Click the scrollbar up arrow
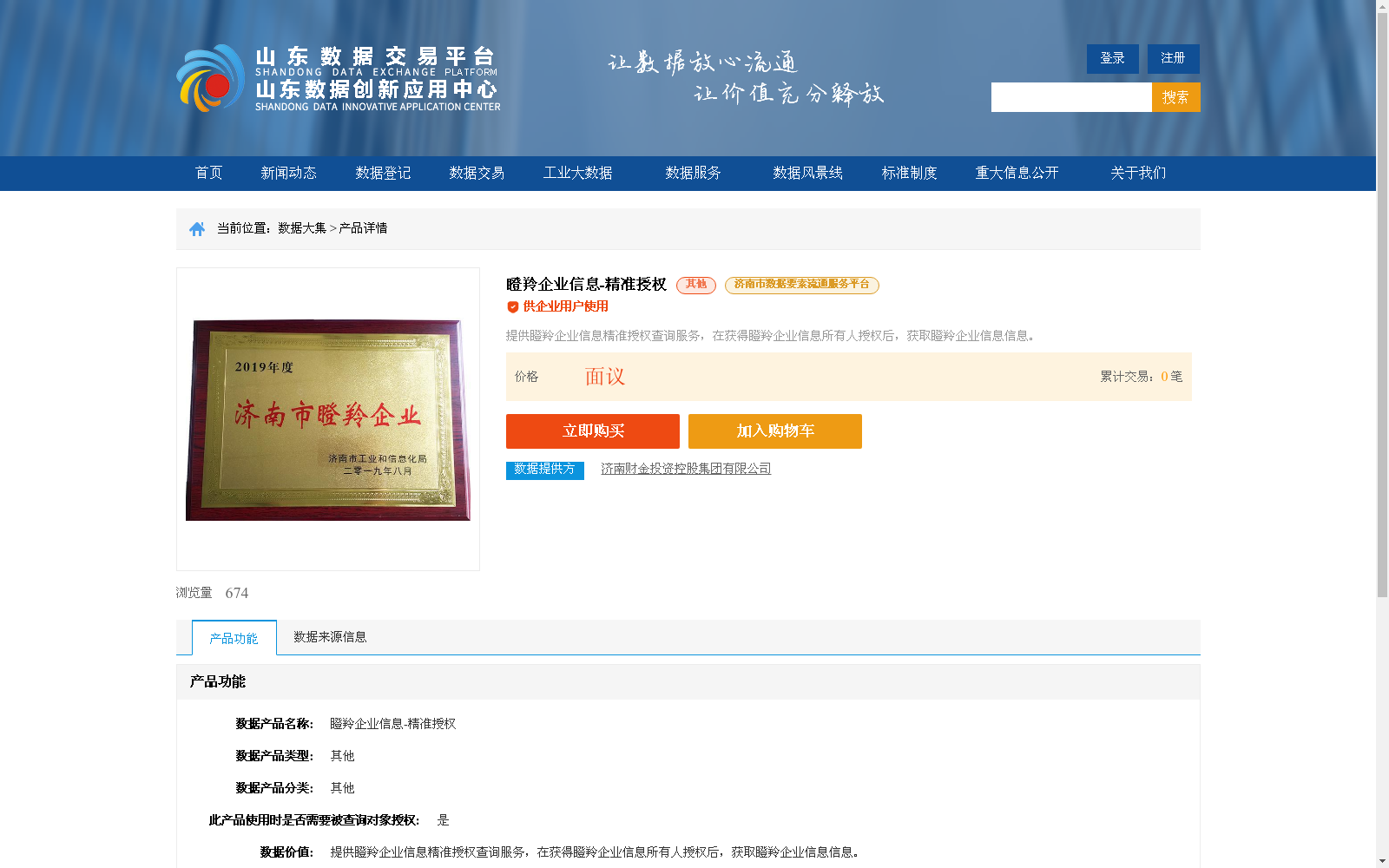Image resolution: width=1389 pixels, height=868 pixels. 1382,6
